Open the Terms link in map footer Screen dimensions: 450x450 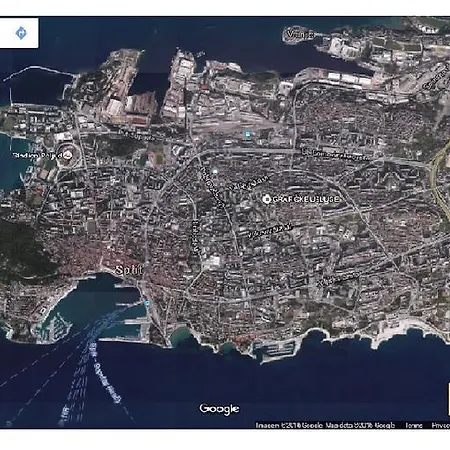tap(414, 425)
